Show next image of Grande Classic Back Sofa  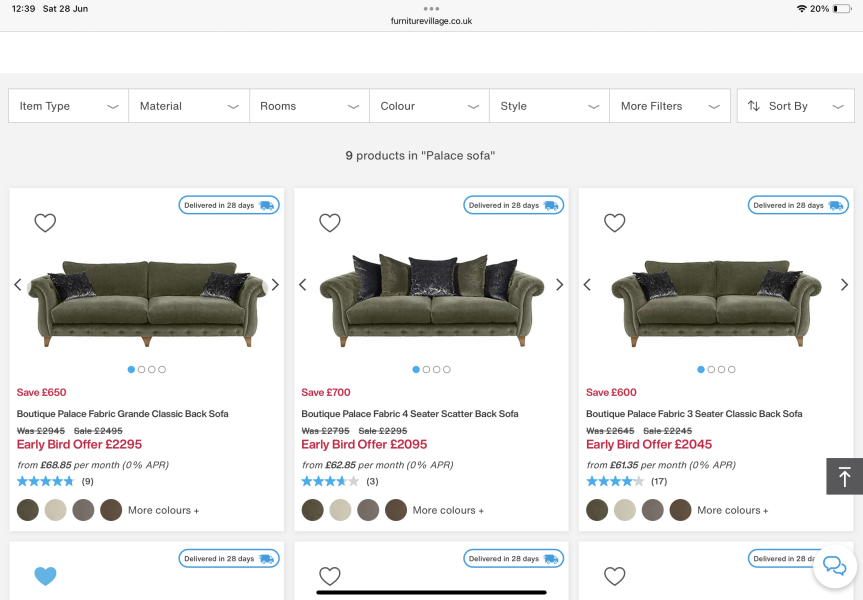[275, 285]
